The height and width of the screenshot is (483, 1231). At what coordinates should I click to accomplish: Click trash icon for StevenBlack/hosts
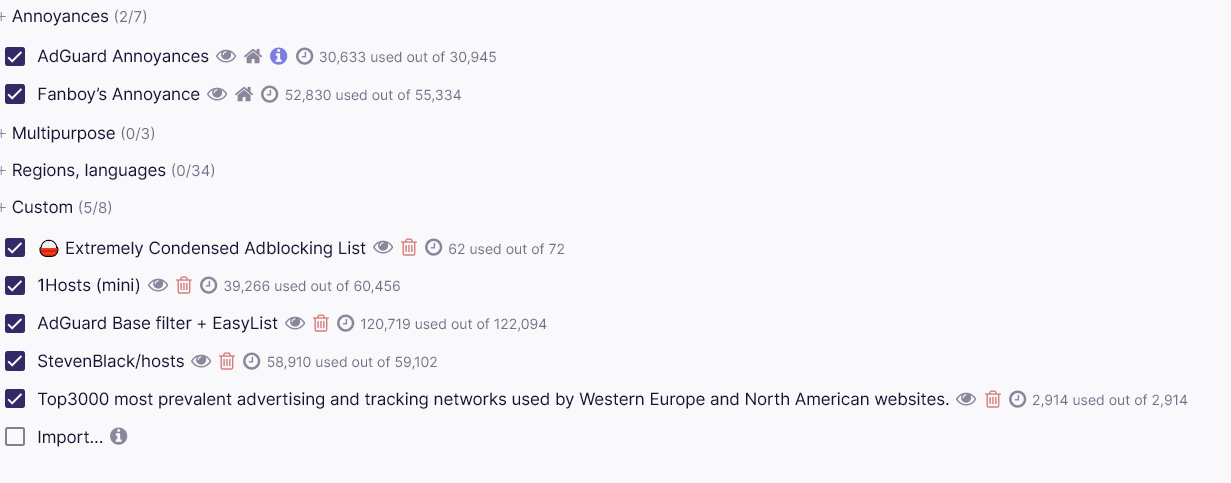pyautogui.click(x=227, y=362)
